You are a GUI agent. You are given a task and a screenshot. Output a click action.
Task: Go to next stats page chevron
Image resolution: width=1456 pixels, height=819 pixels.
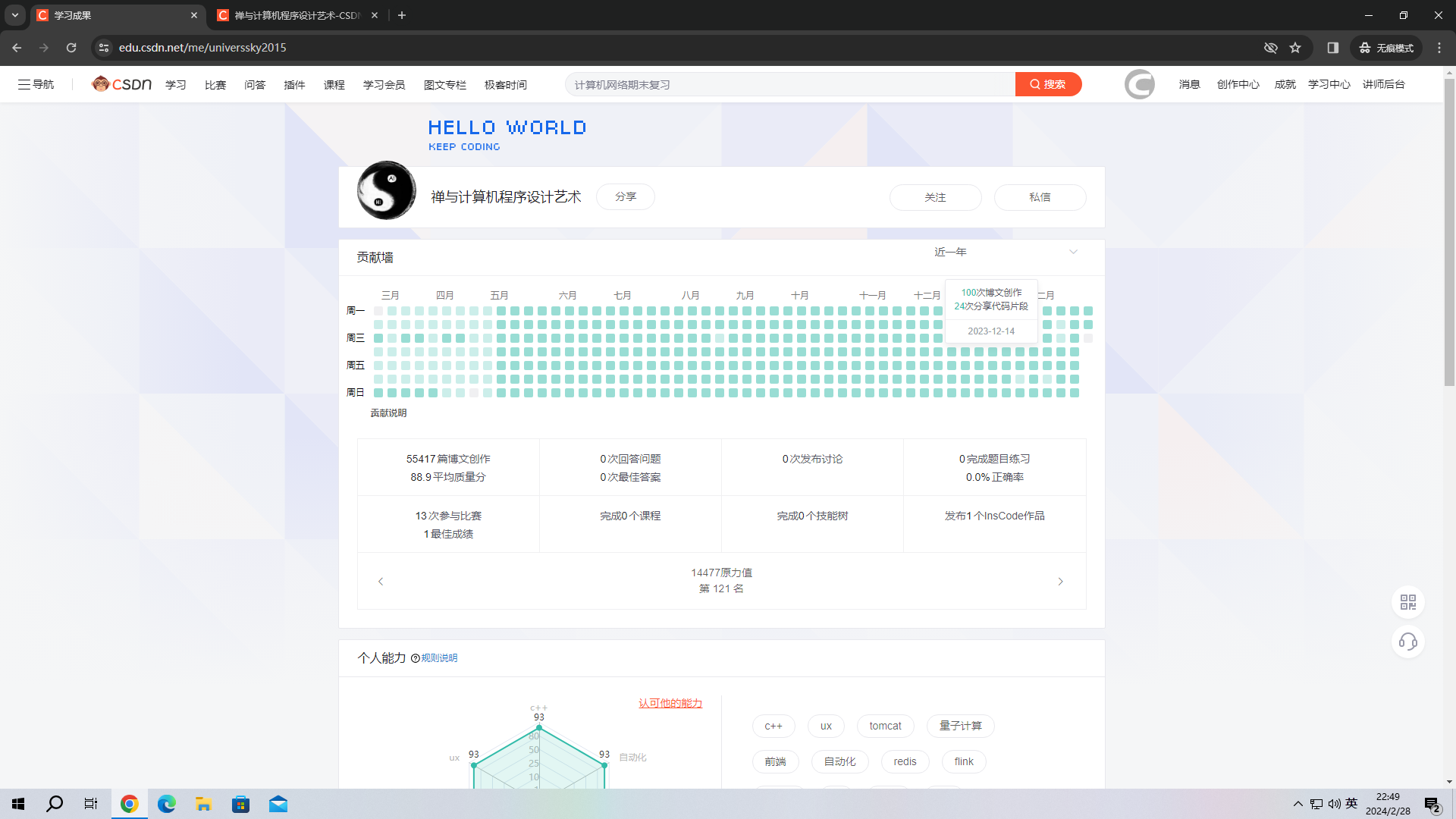coord(1060,582)
